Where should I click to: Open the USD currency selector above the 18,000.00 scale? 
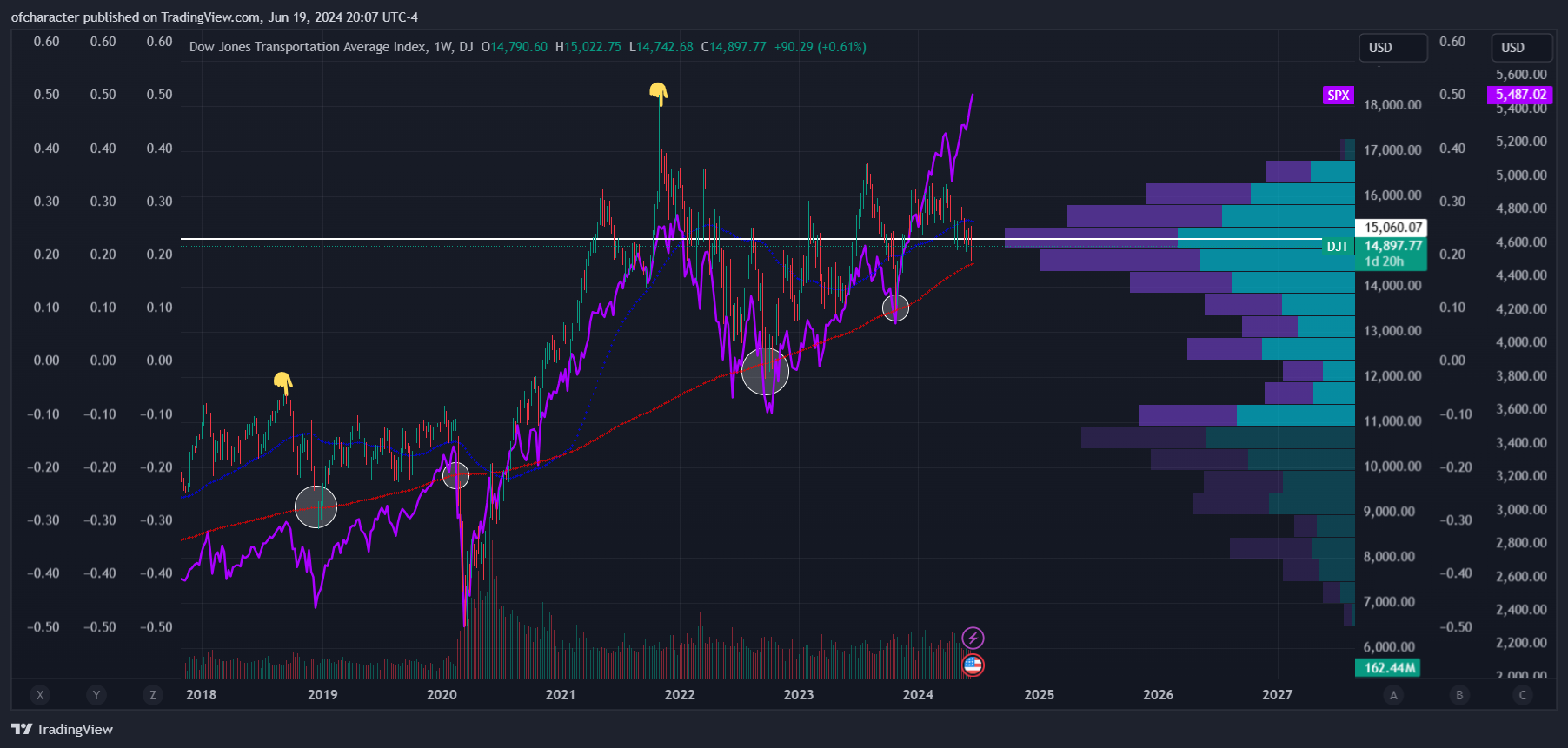tap(1392, 48)
